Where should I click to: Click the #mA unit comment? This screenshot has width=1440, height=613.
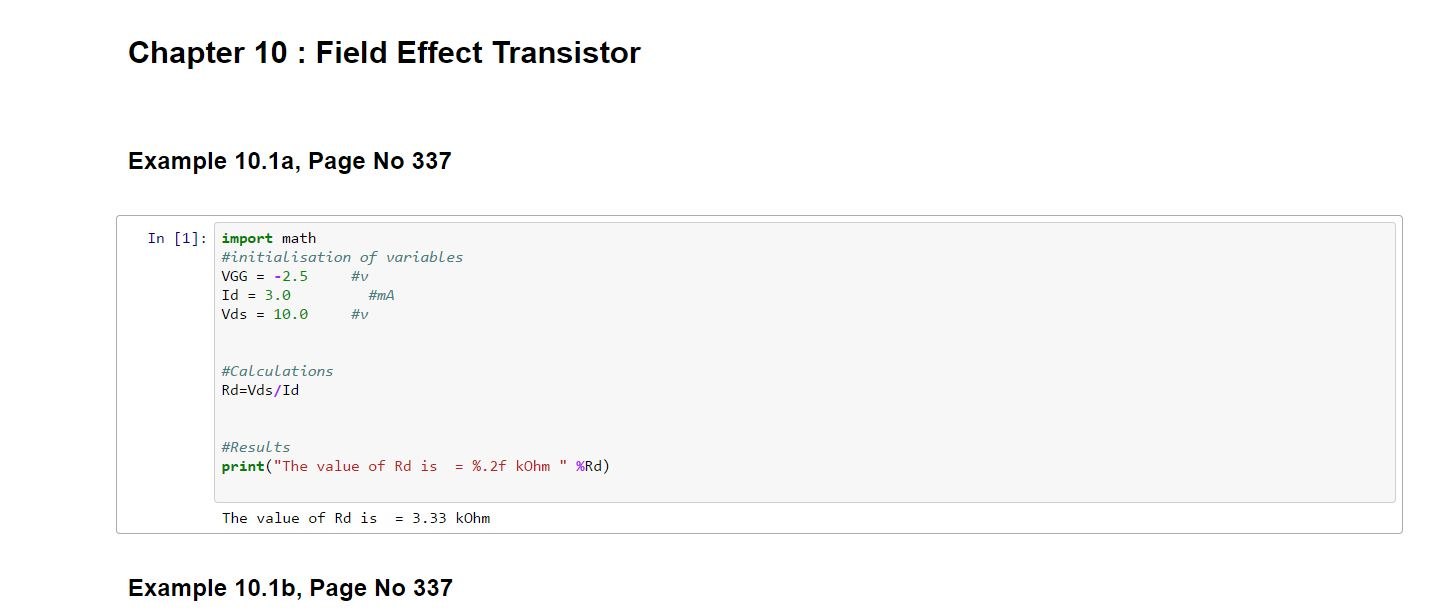pyautogui.click(x=381, y=295)
